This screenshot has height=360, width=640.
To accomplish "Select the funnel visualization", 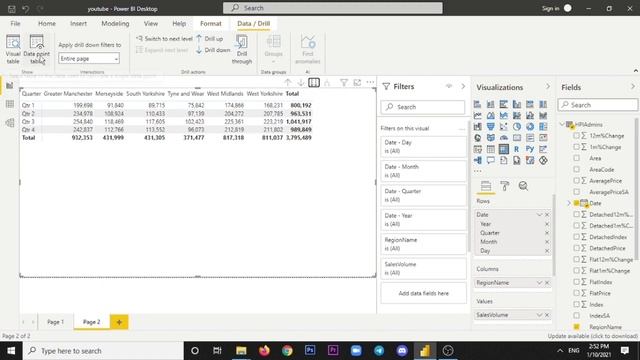I will point(491,127).
